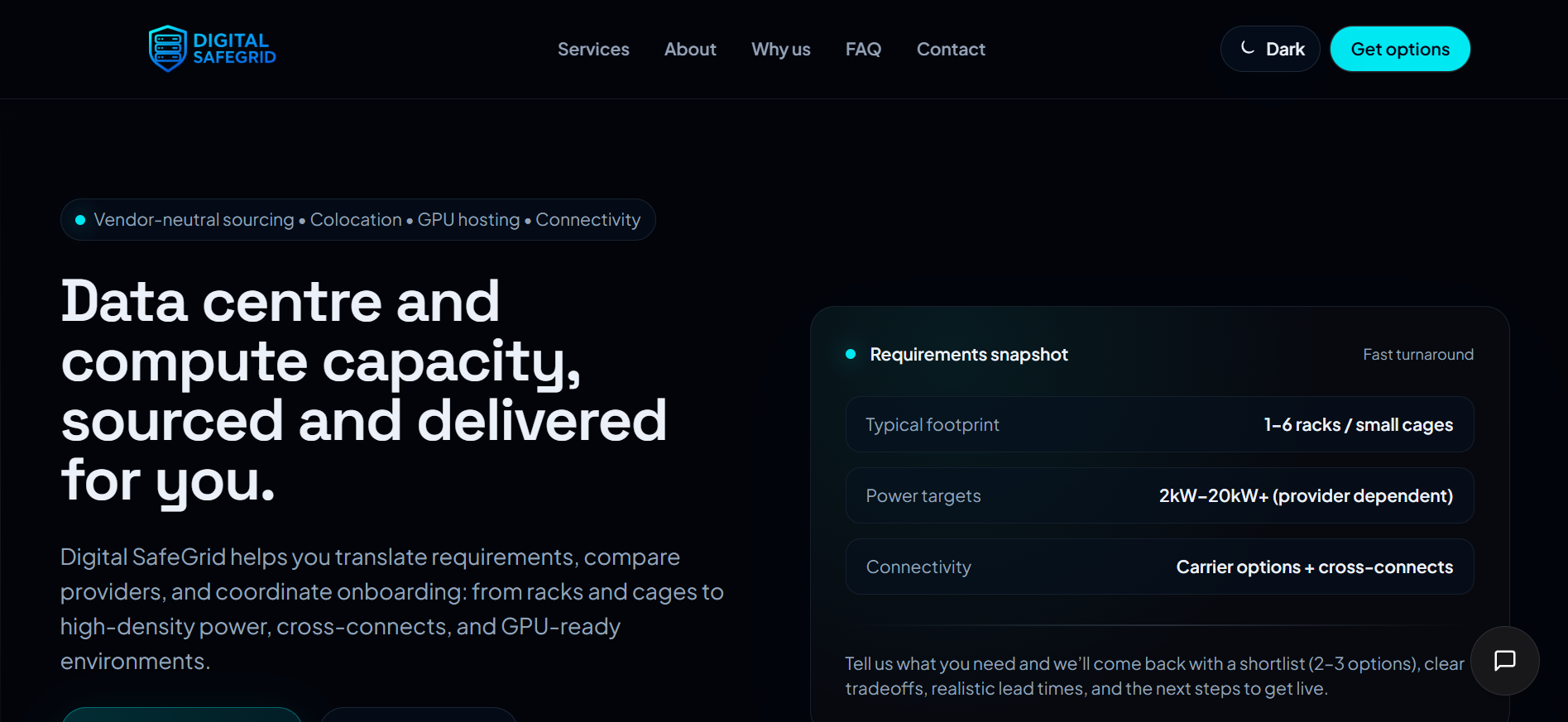
Task: Select Contact in the navigation bar
Action: click(x=951, y=50)
